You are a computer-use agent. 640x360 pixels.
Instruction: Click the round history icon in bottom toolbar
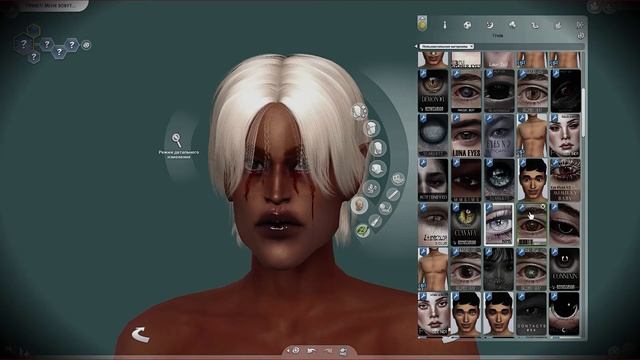pos(296,350)
